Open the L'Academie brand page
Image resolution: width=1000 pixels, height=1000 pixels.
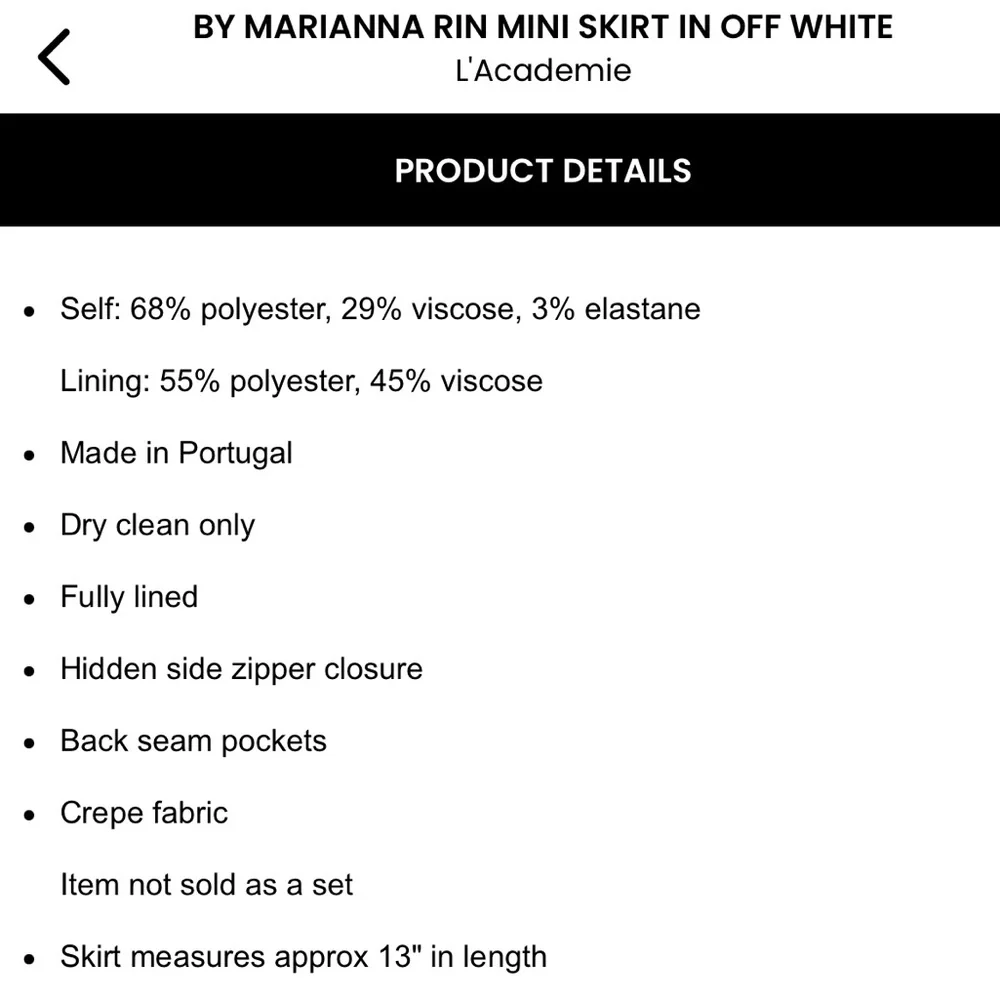point(542,70)
